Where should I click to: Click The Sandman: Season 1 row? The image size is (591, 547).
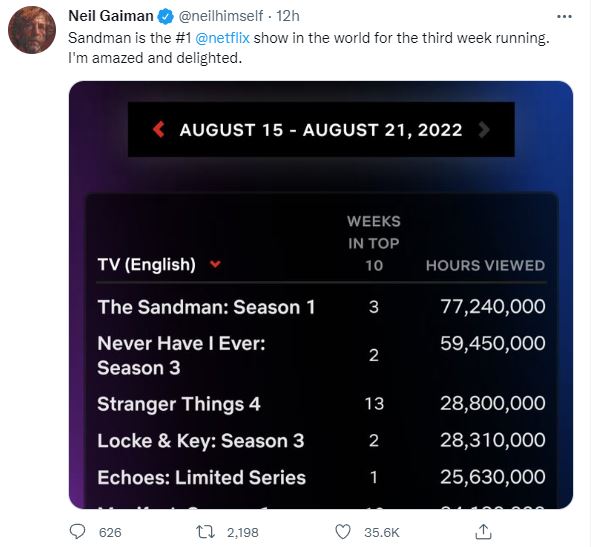pyautogui.click(x=321, y=306)
